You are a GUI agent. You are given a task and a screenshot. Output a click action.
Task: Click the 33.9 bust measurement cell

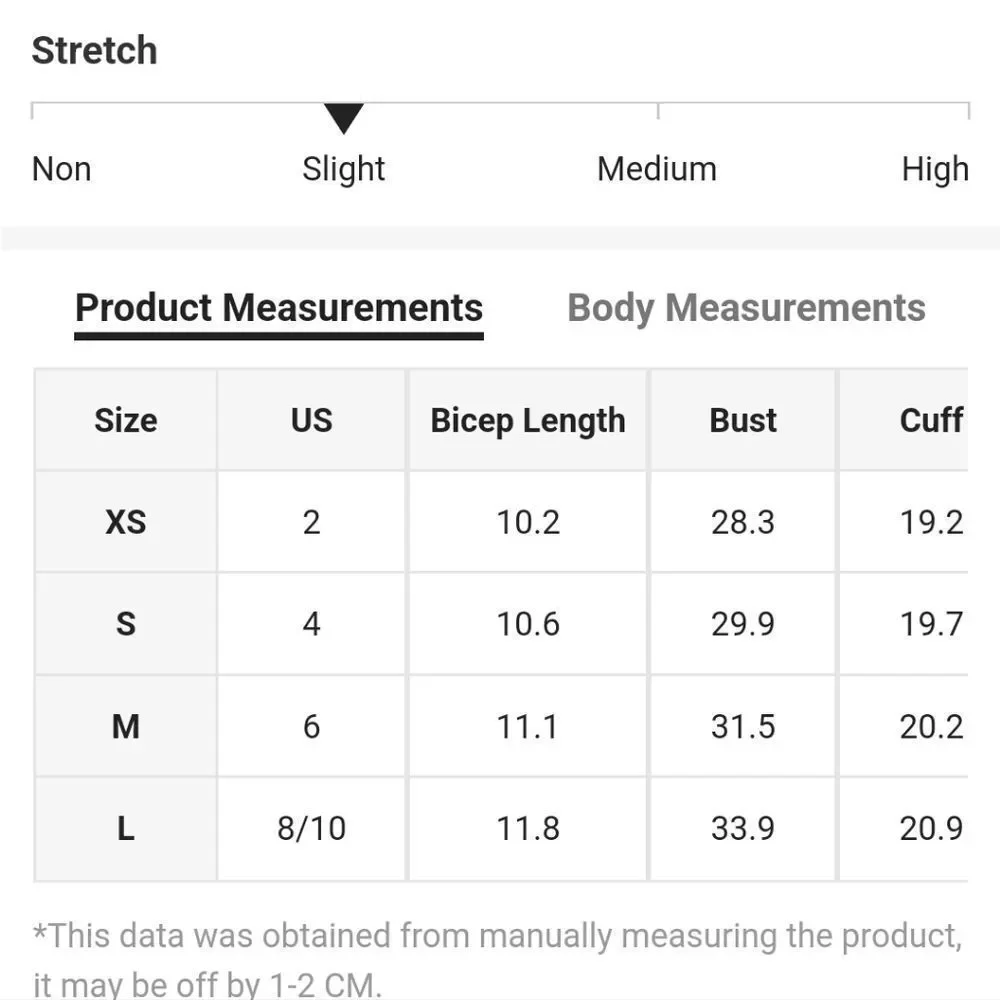[743, 828]
